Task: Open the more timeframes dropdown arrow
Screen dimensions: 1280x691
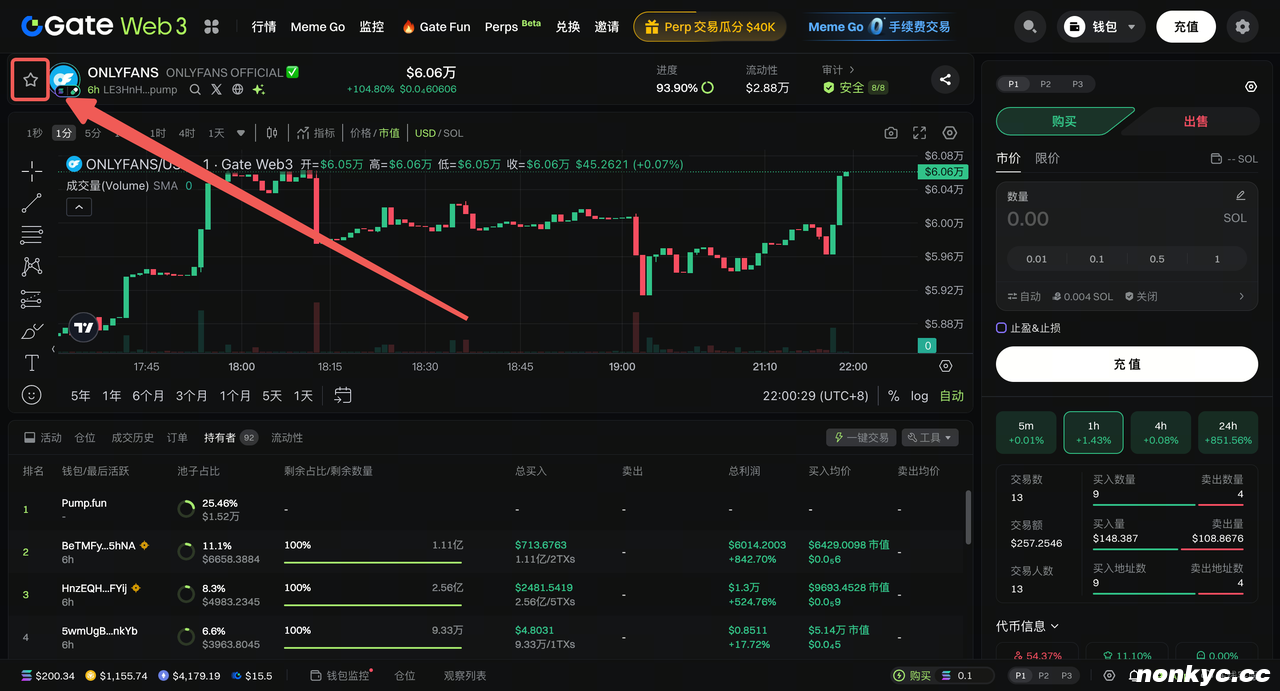Action: [x=241, y=133]
